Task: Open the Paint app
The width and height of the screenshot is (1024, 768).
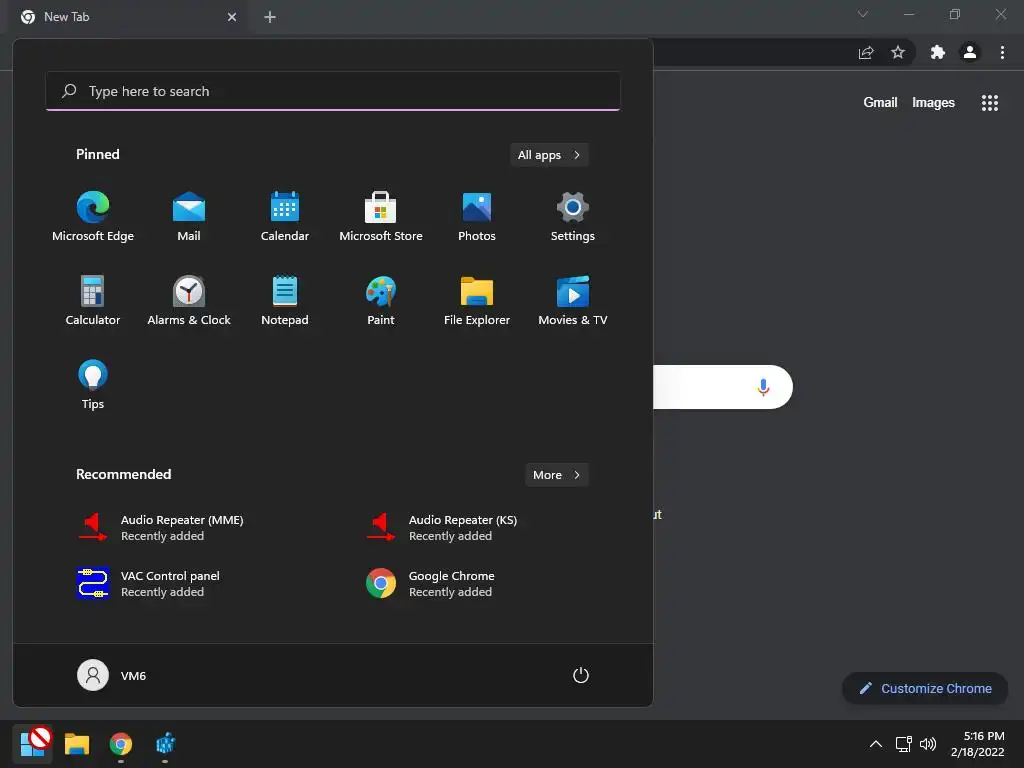Action: tap(381, 300)
